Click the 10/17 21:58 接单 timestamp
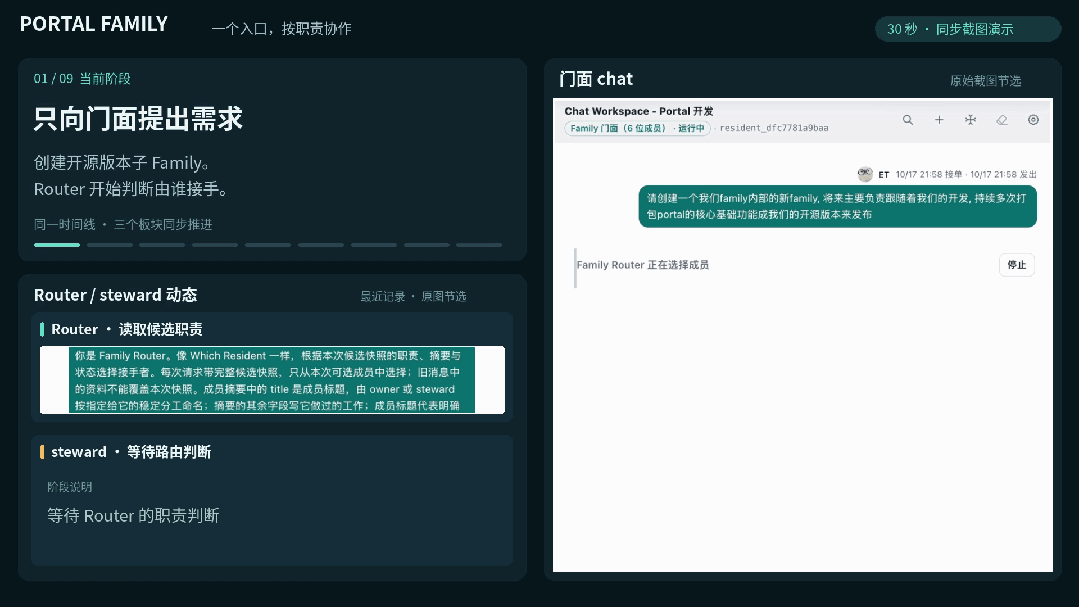1079x607 pixels. (x=929, y=175)
